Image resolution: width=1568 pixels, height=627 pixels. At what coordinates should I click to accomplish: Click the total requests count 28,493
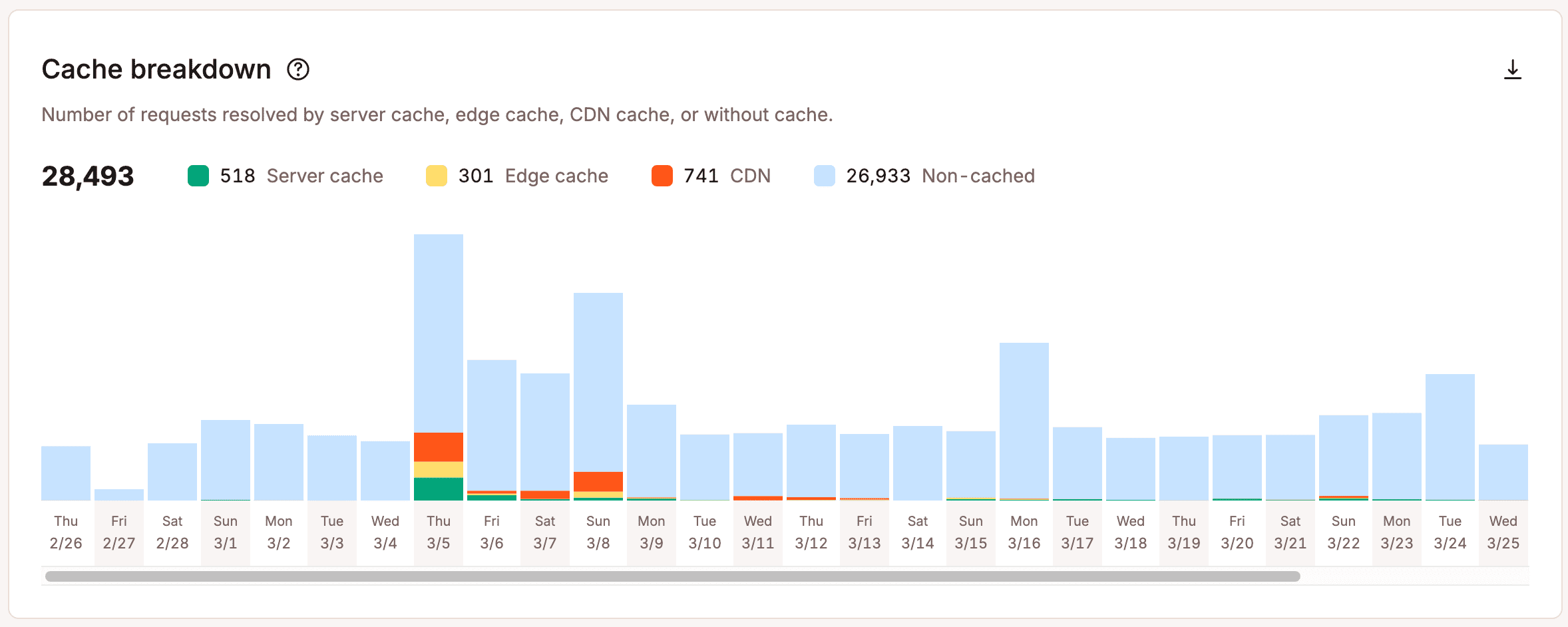click(x=87, y=175)
